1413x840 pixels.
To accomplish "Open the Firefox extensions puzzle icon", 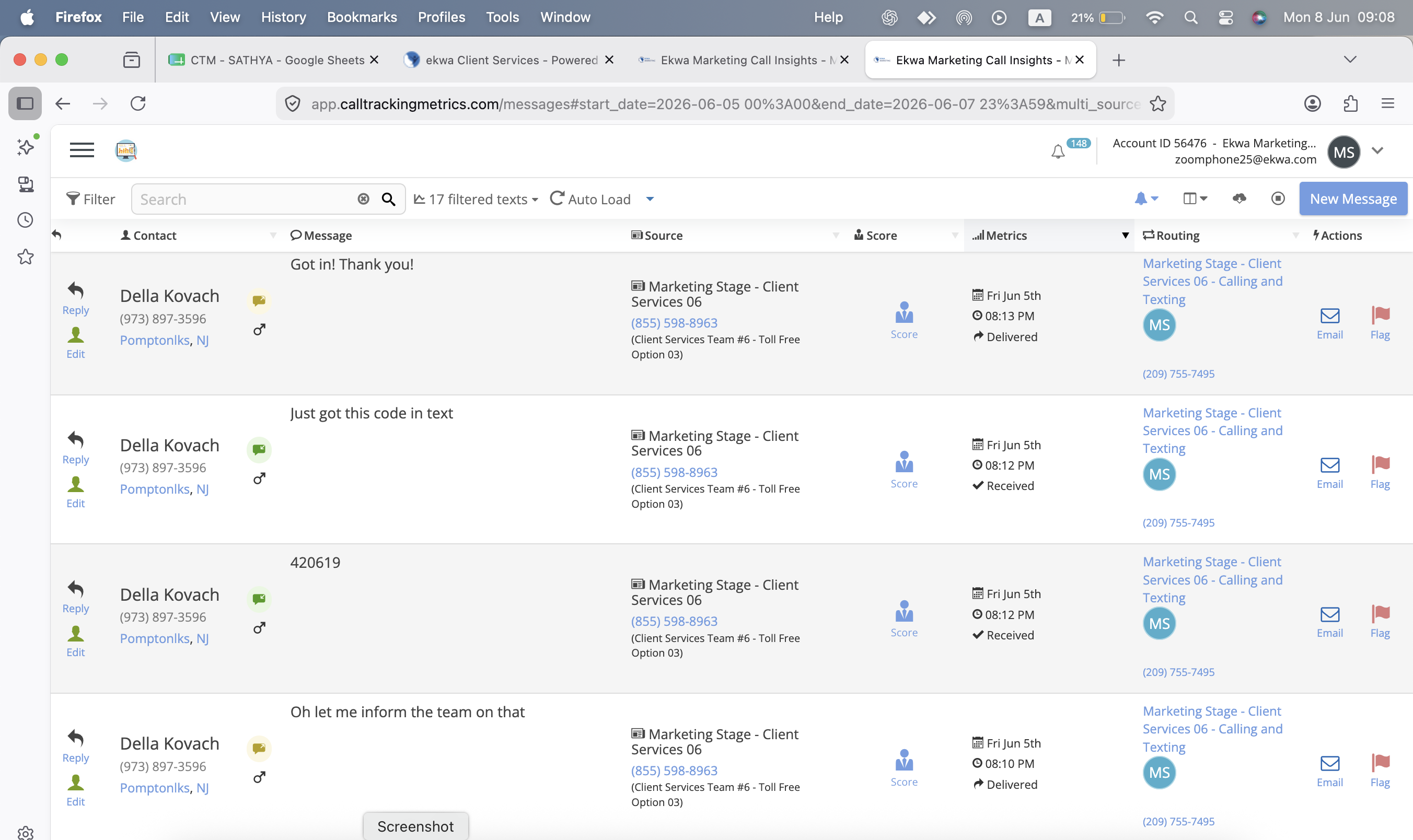I will click(1350, 103).
